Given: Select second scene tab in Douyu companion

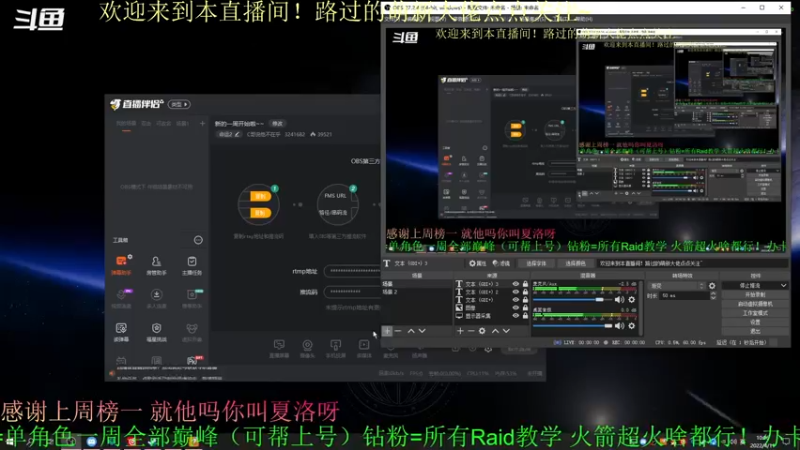Looking at the screenshot, I should pos(146,123).
